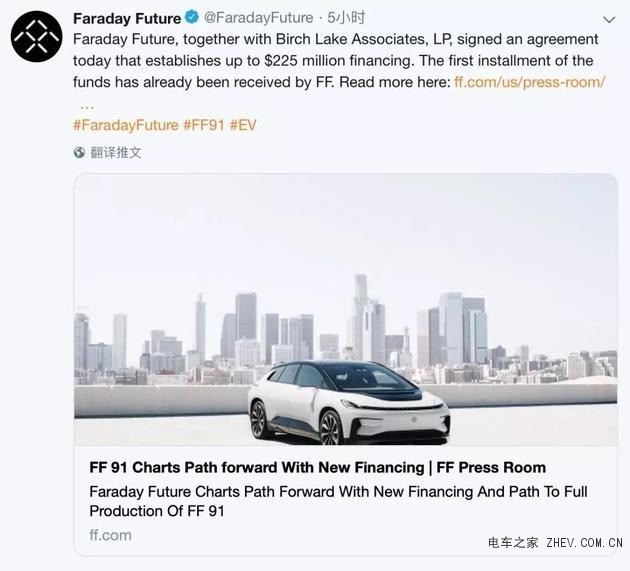Follow the ff.com/us/press-room/ link

[529, 82]
